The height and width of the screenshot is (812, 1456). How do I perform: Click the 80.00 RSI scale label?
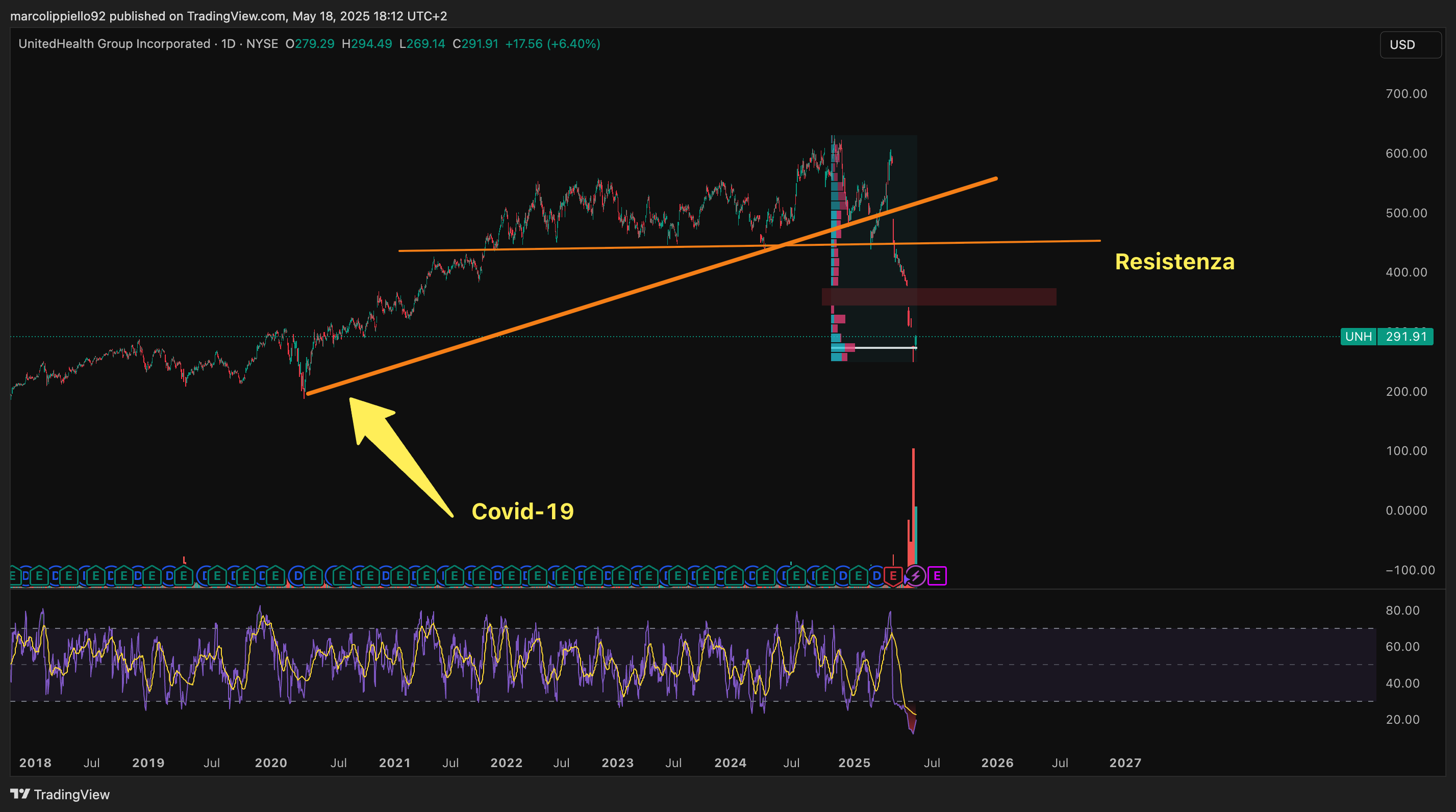point(1402,610)
